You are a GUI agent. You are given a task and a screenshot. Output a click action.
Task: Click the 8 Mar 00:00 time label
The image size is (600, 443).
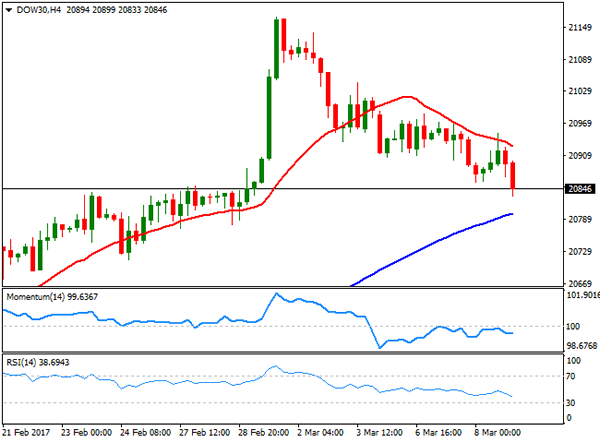(497, 433)
